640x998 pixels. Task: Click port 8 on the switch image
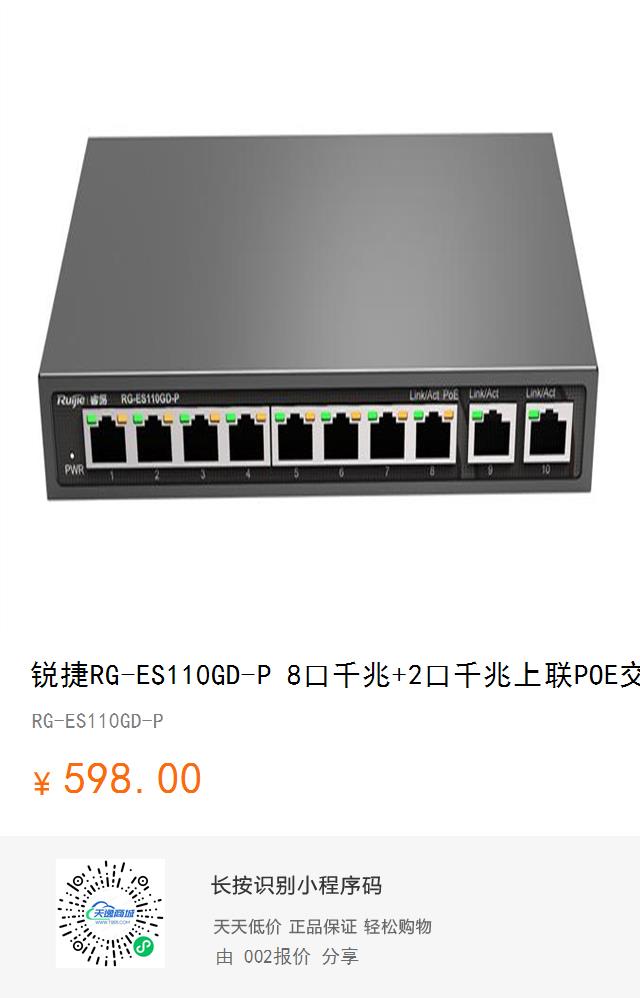pyautogui.click(x=433, y=439)
